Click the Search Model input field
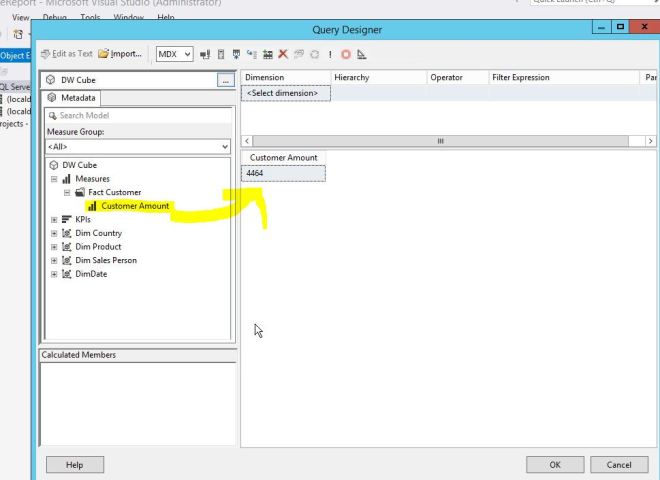Viewport: 660px width, 480px height. point(138,116)
